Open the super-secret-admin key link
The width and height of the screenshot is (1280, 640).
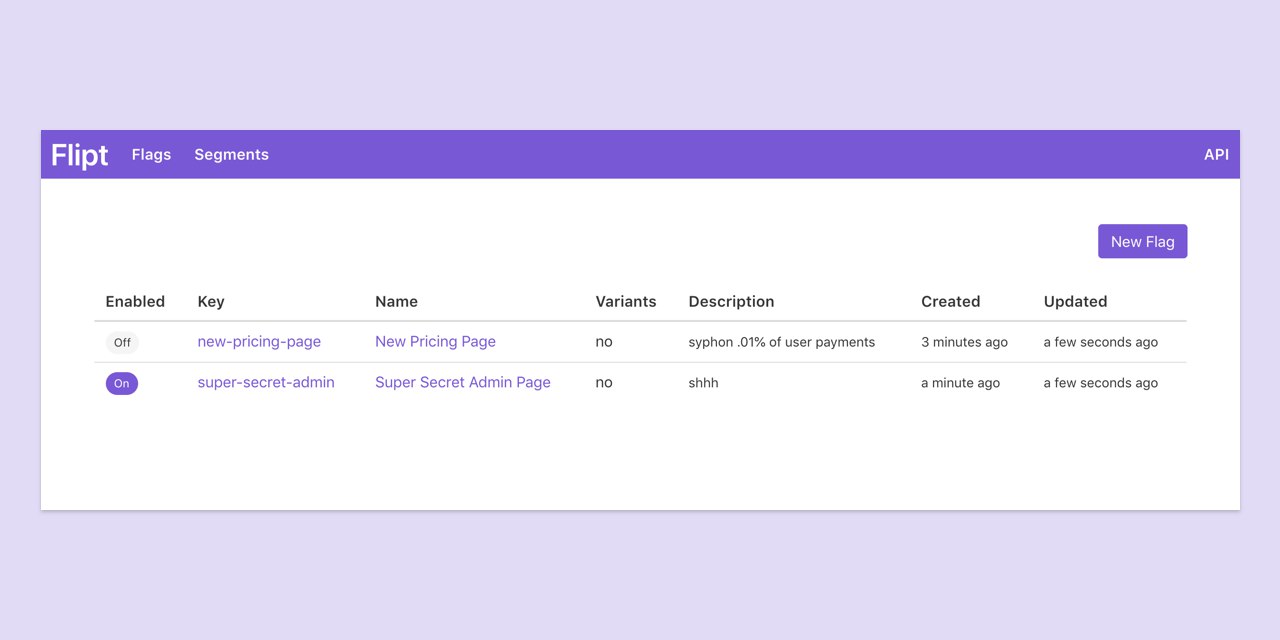click(266, 383)
